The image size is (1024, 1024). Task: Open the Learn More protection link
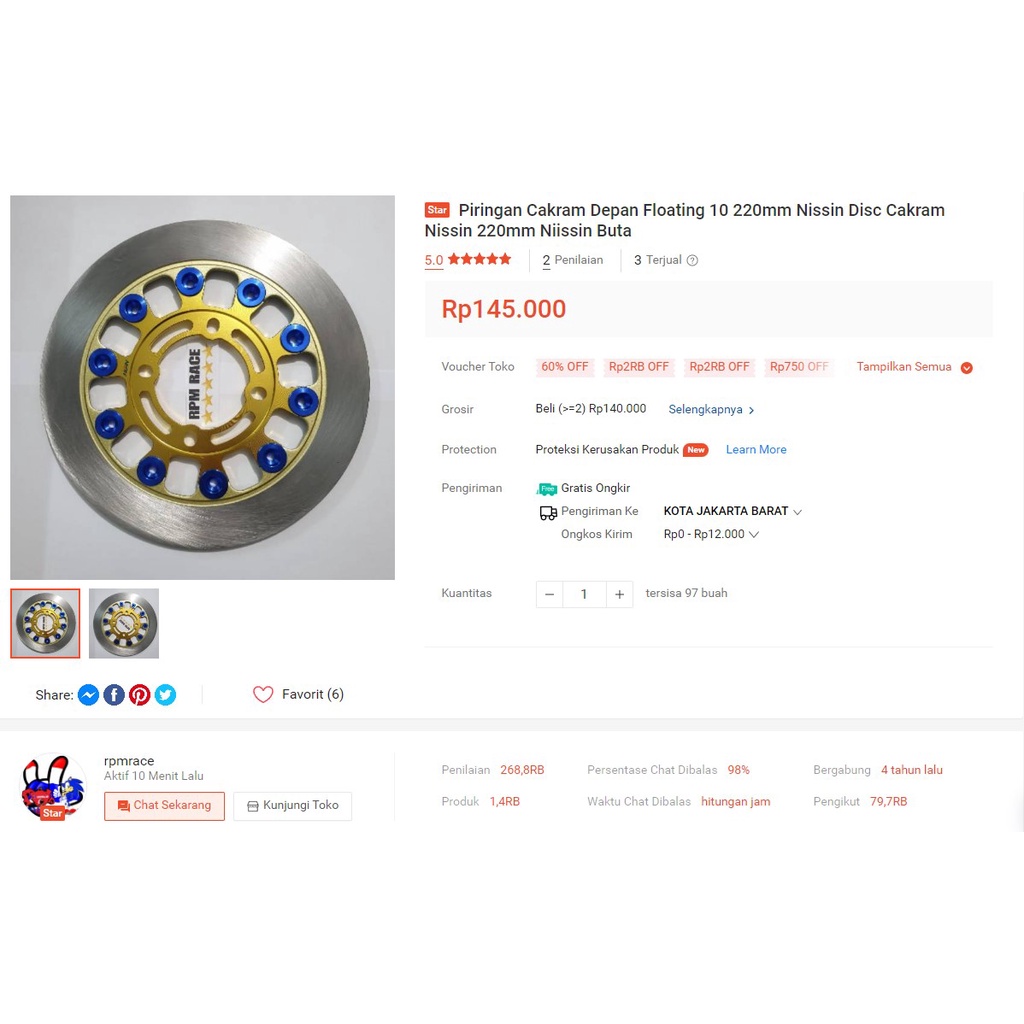coord(756,449)
